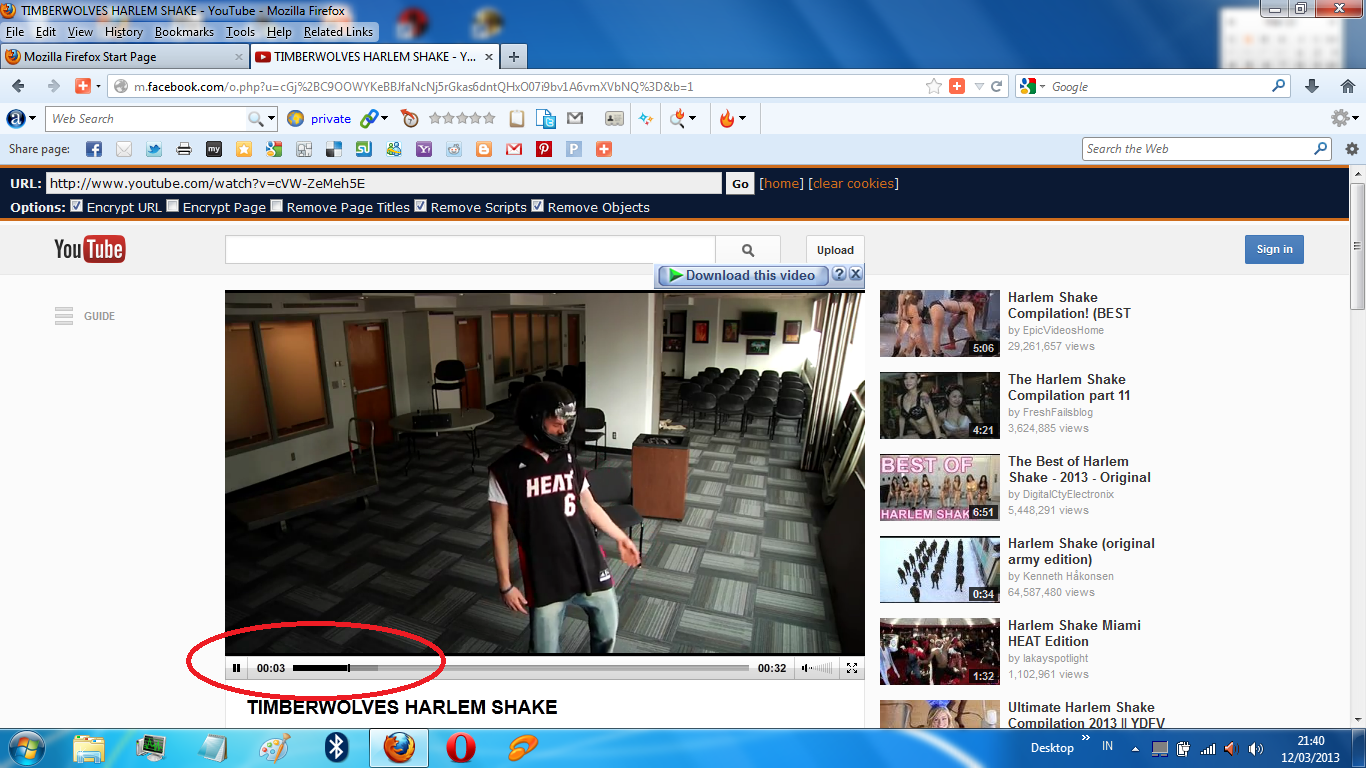
Task: Pause the video playback
Action: [x=237, y=668]
